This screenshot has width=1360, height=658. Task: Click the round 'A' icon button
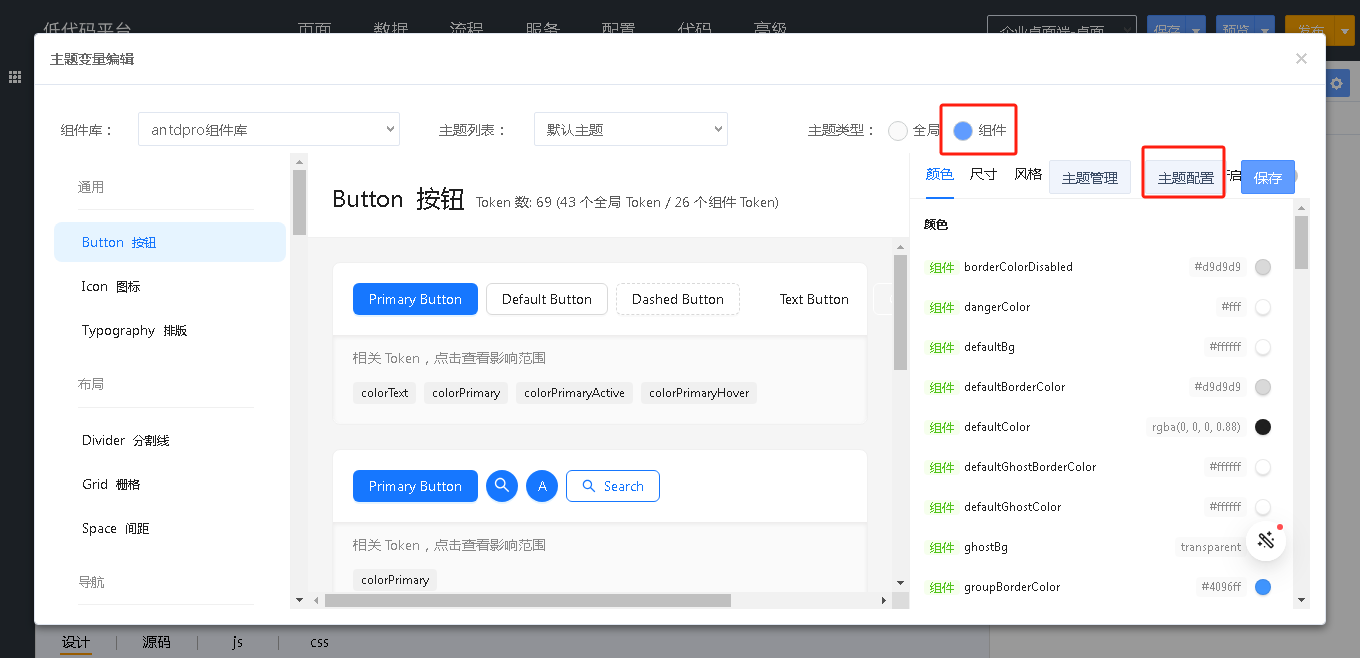pyautogui.click(x=542, y=486)
